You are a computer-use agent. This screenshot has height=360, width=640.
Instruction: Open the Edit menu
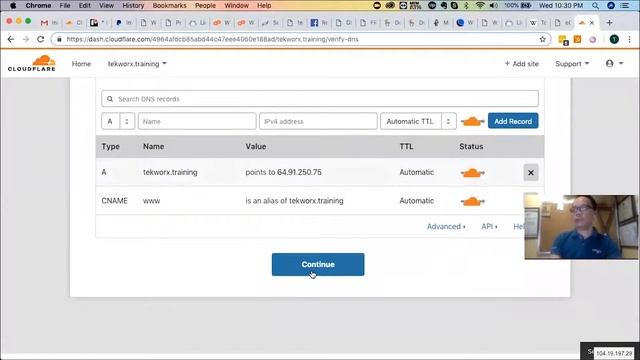click(x=84, y=5)
